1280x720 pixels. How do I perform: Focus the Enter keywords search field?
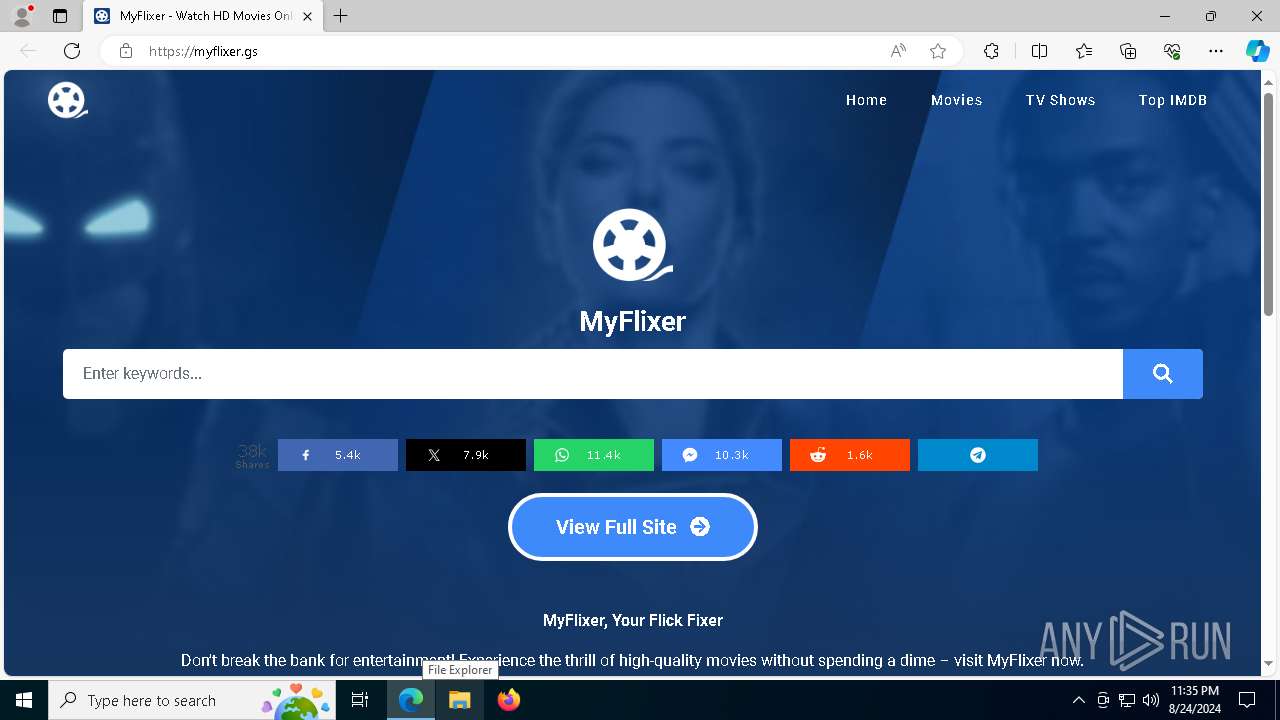593,374
